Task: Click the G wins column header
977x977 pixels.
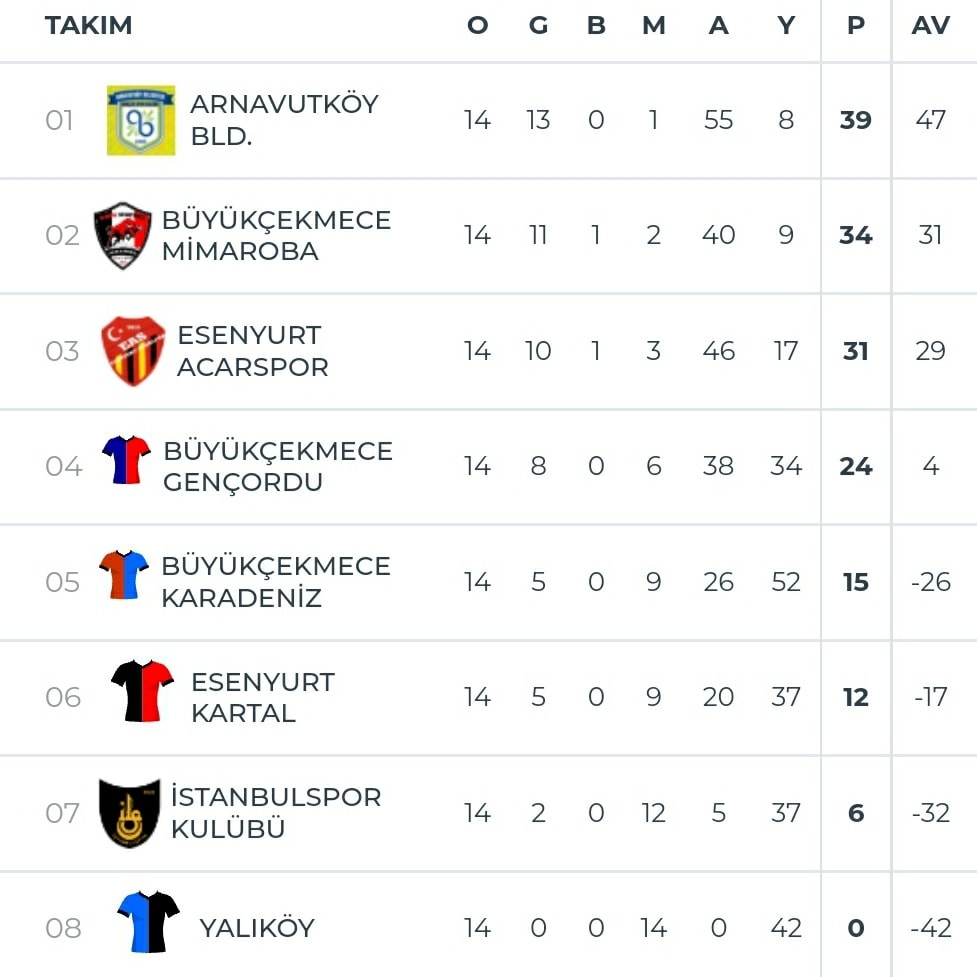Action: coord(538,26)
